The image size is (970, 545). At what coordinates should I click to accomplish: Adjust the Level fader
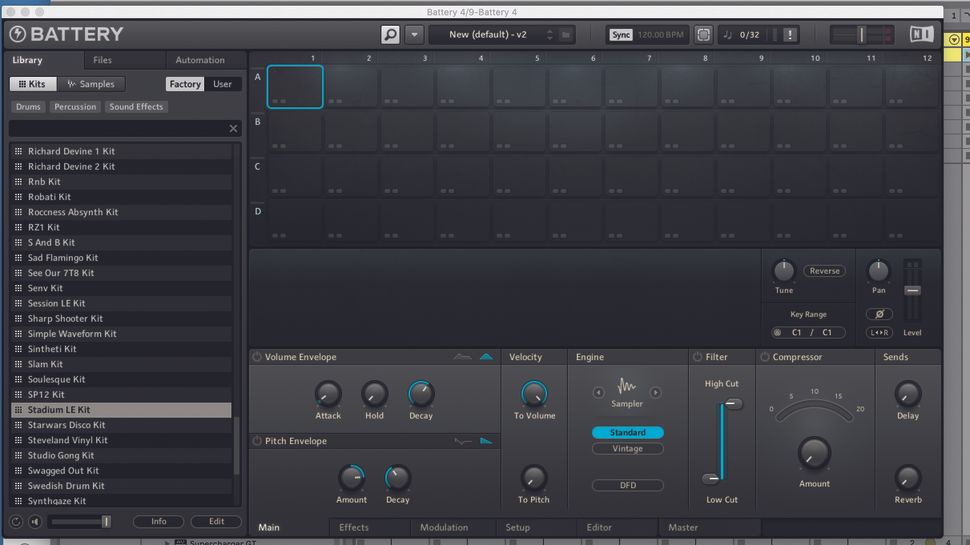pos(912,291)
